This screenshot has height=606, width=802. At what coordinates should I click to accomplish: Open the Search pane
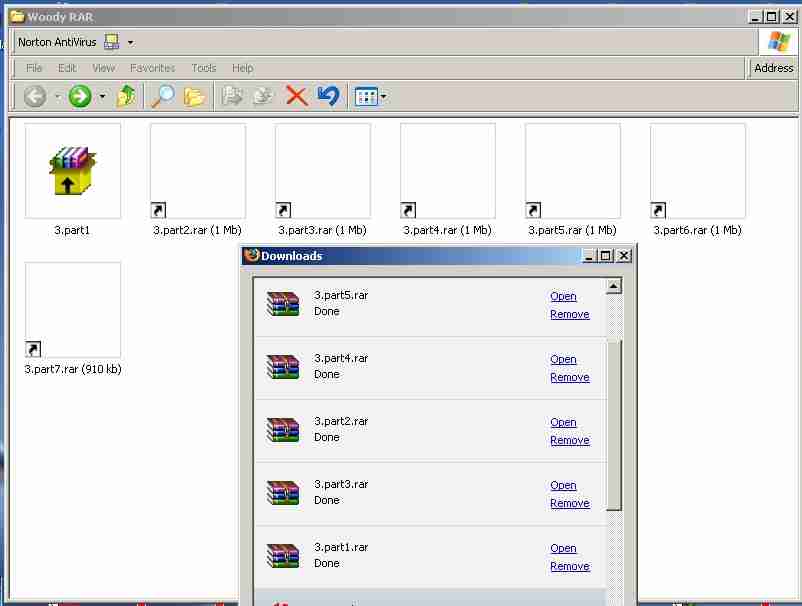click(x=161, y=96)
